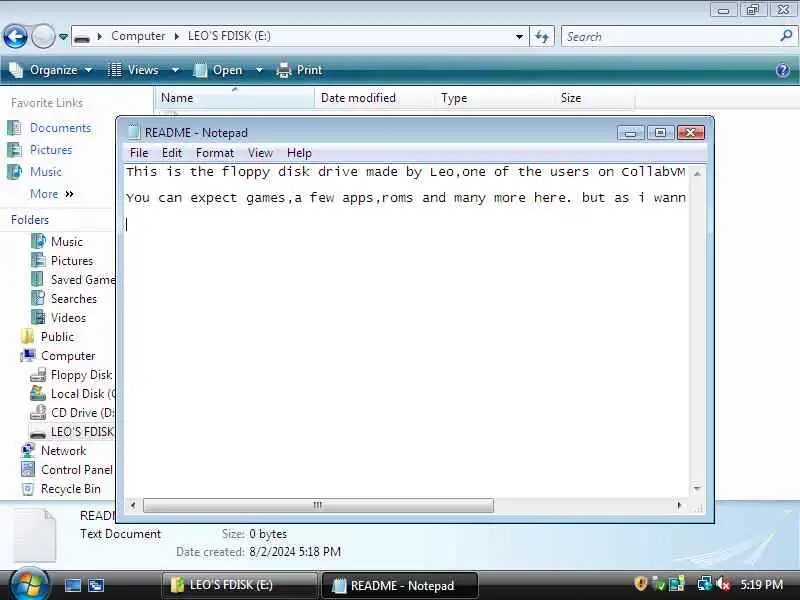Click the greyed Forward navigation arrow
The image size is (800, 600).
point(43,37)
